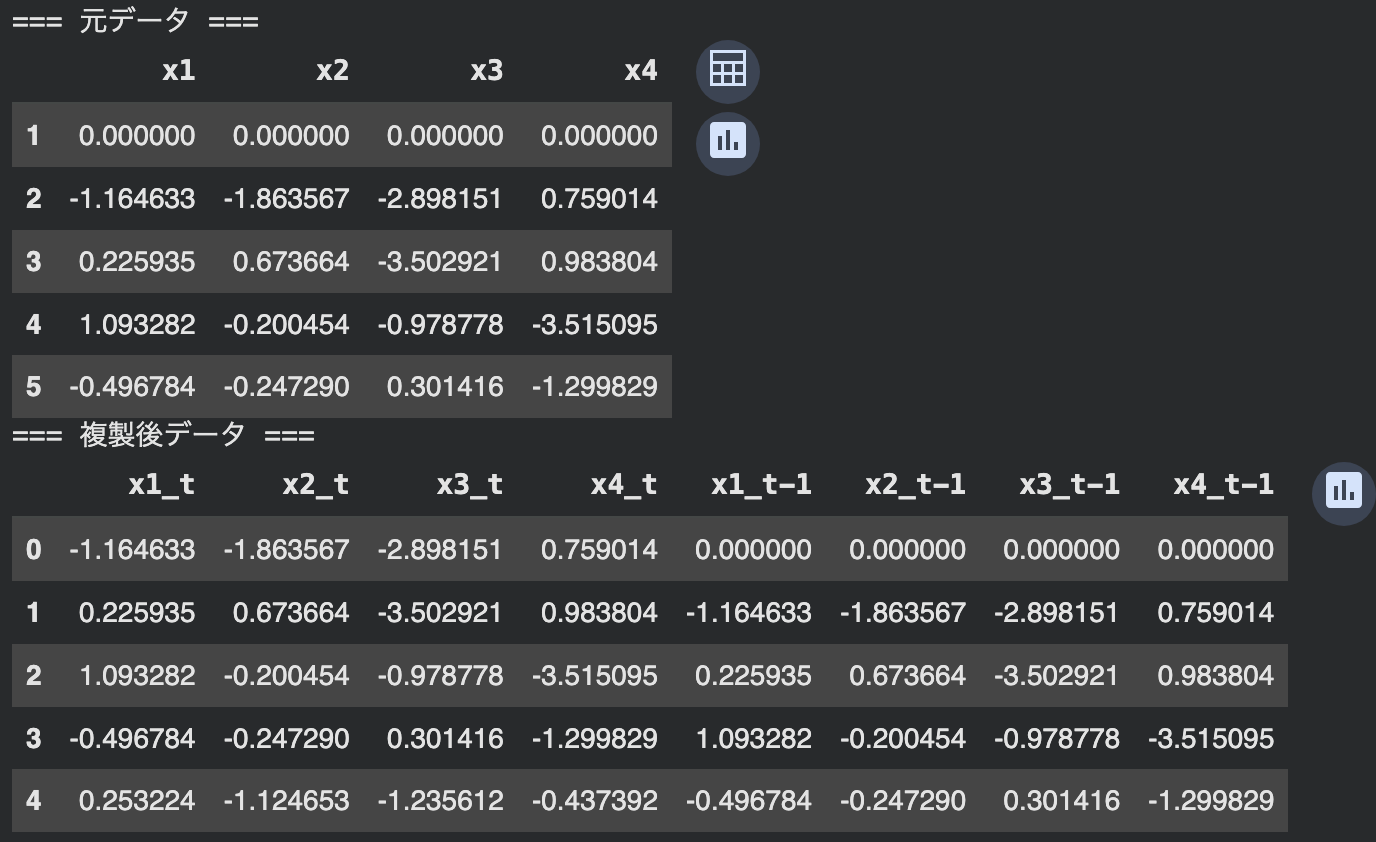Select the -0.437392 value under x4_t
This screenshot has height=842, width=1376.
[594, 801]
